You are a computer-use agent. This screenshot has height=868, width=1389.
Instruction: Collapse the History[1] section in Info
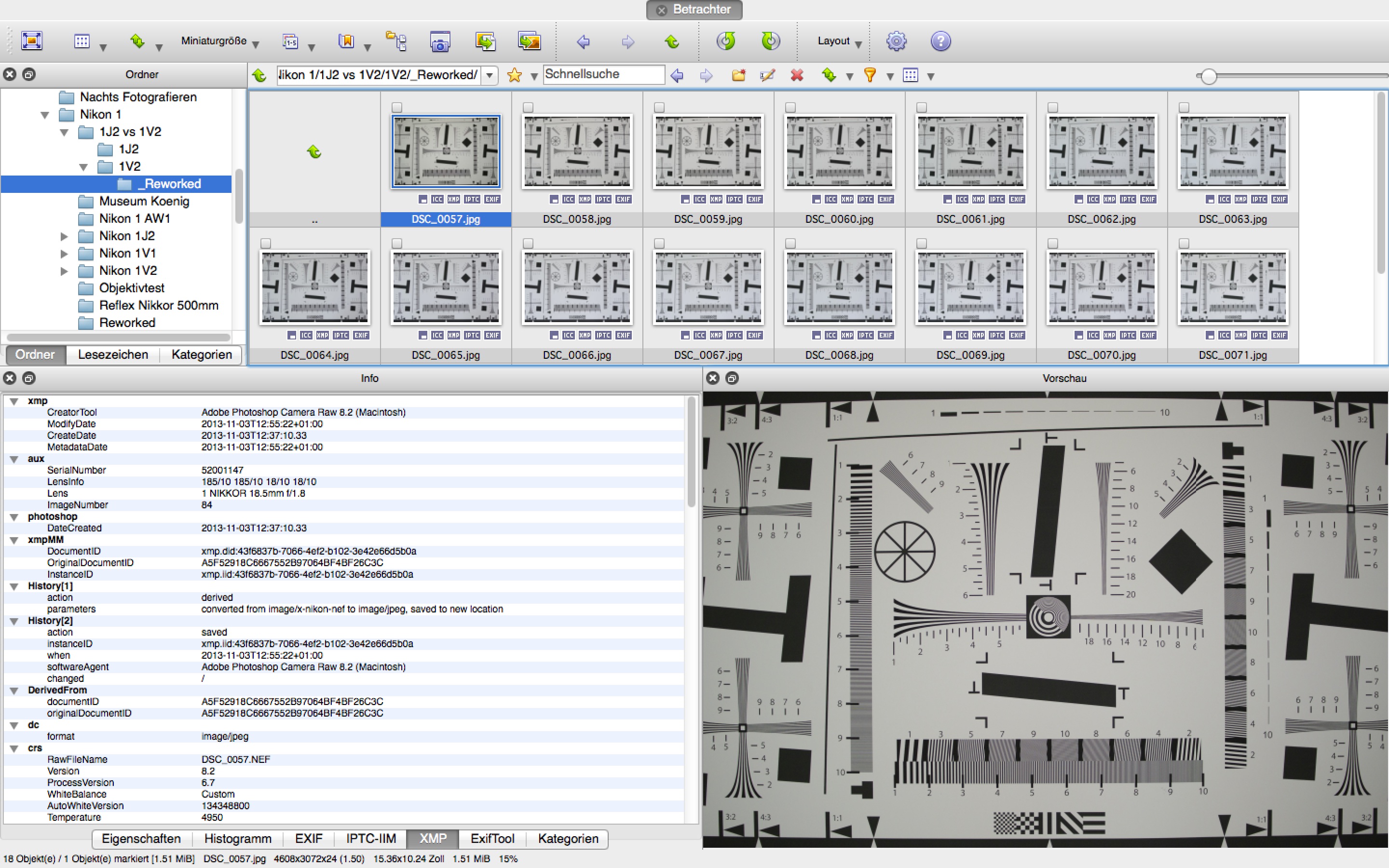point(14,586)
